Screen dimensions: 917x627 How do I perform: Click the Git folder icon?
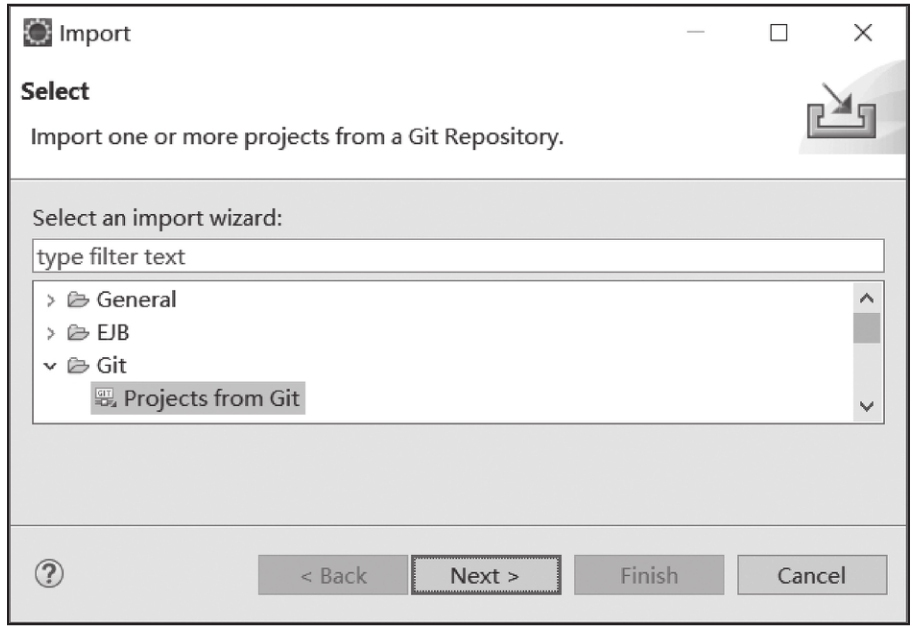coord(78,366)
